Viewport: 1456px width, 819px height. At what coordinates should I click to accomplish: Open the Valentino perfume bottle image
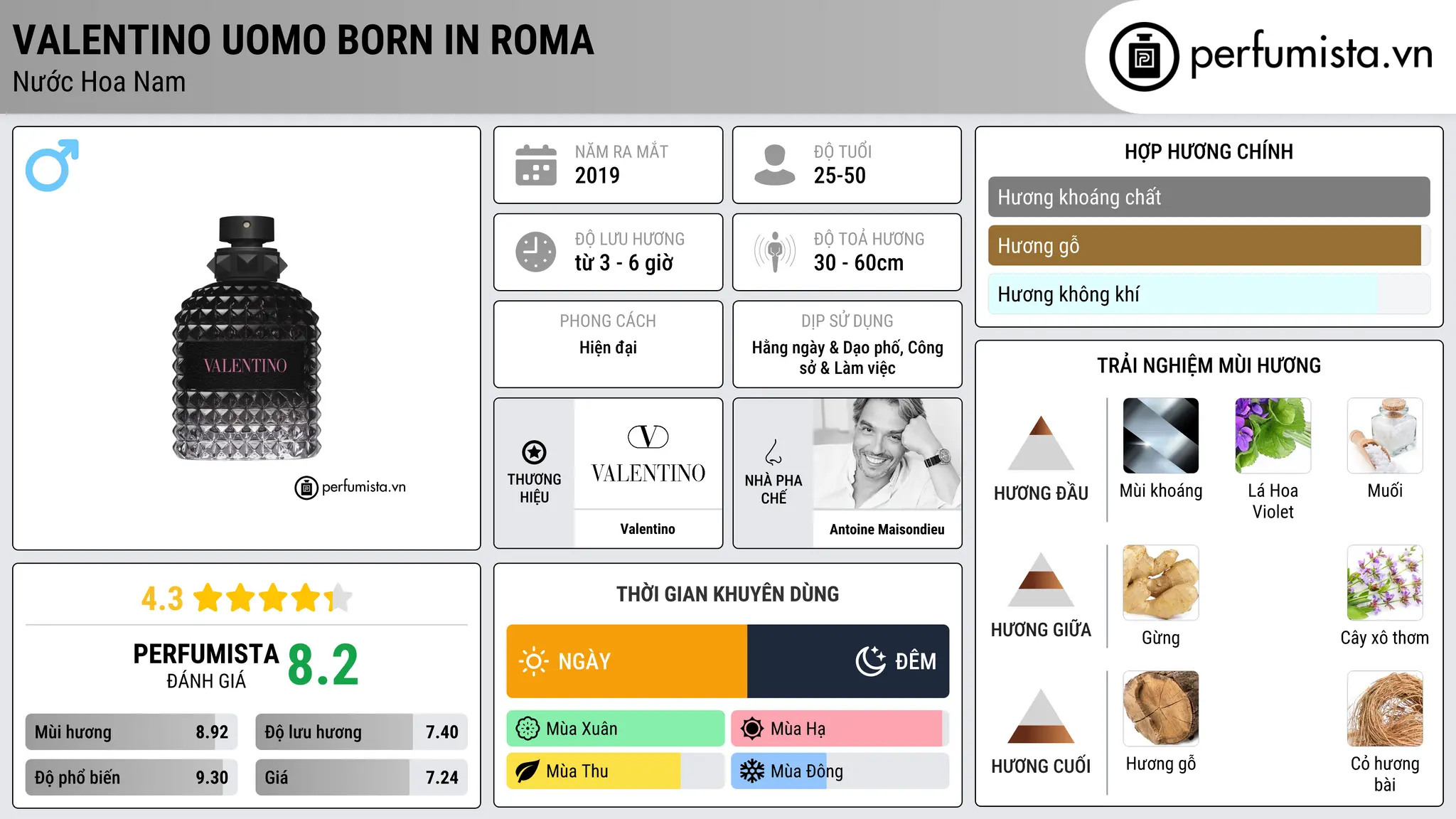coord(247,338)
